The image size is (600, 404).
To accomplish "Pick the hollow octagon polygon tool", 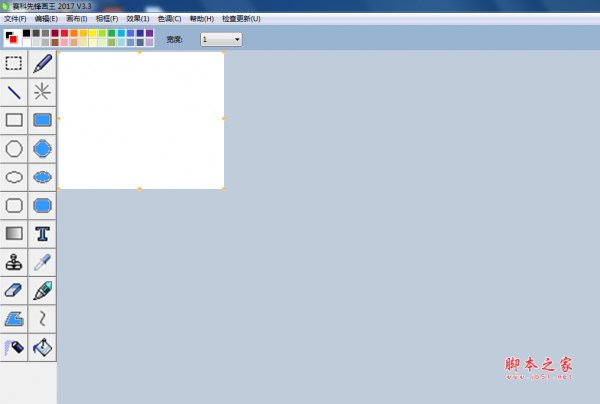I will click(14, 149).
